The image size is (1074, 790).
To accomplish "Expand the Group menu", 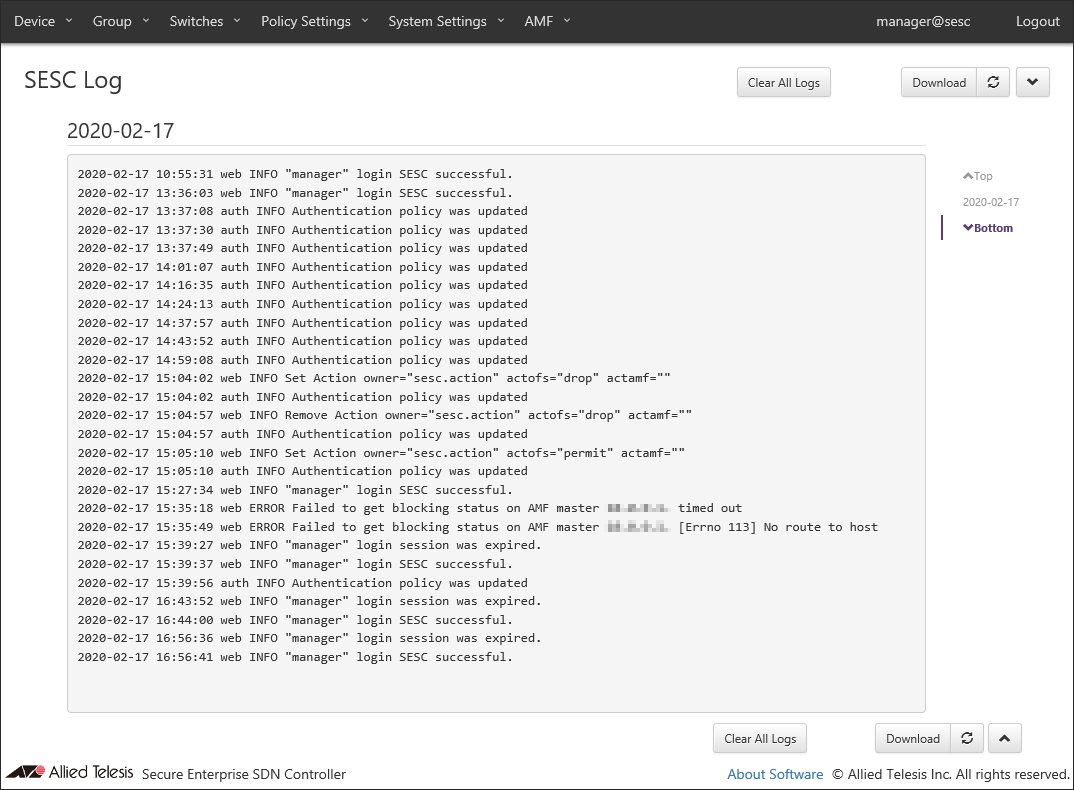I will [x=120, y=21].
